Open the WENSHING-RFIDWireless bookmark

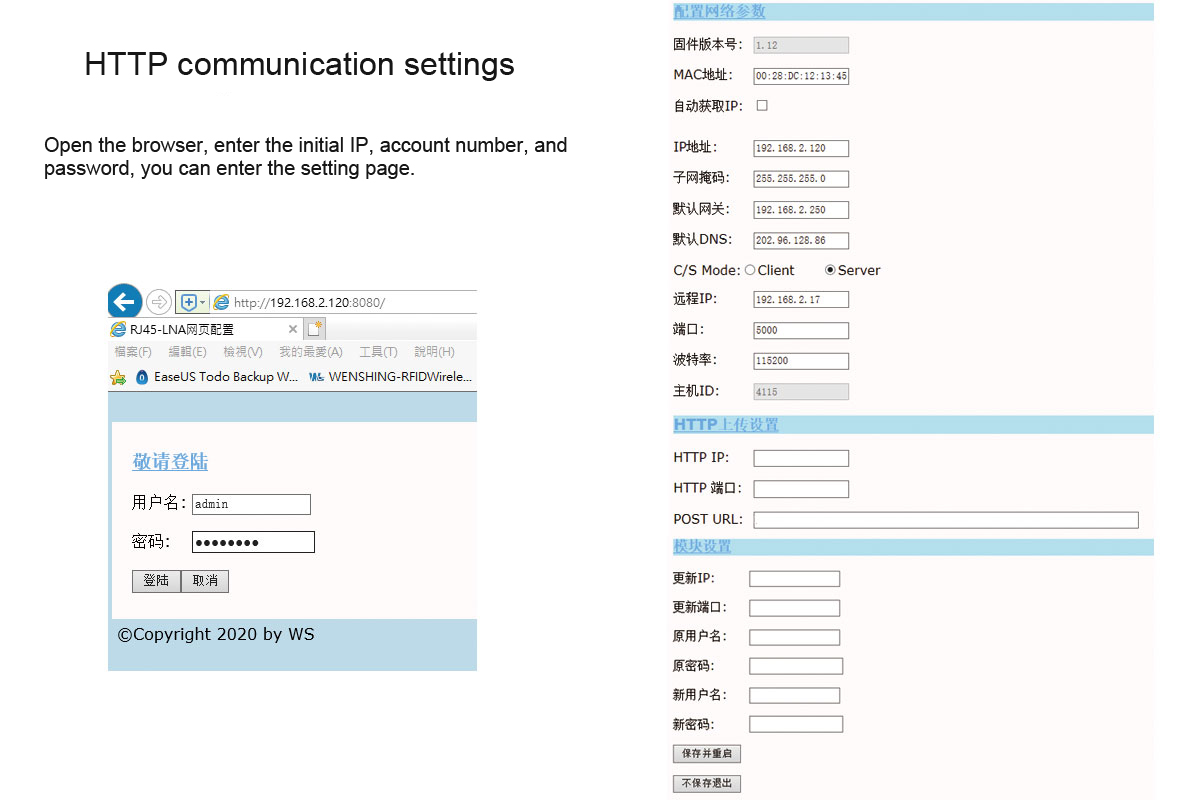[x=391, y=377]
